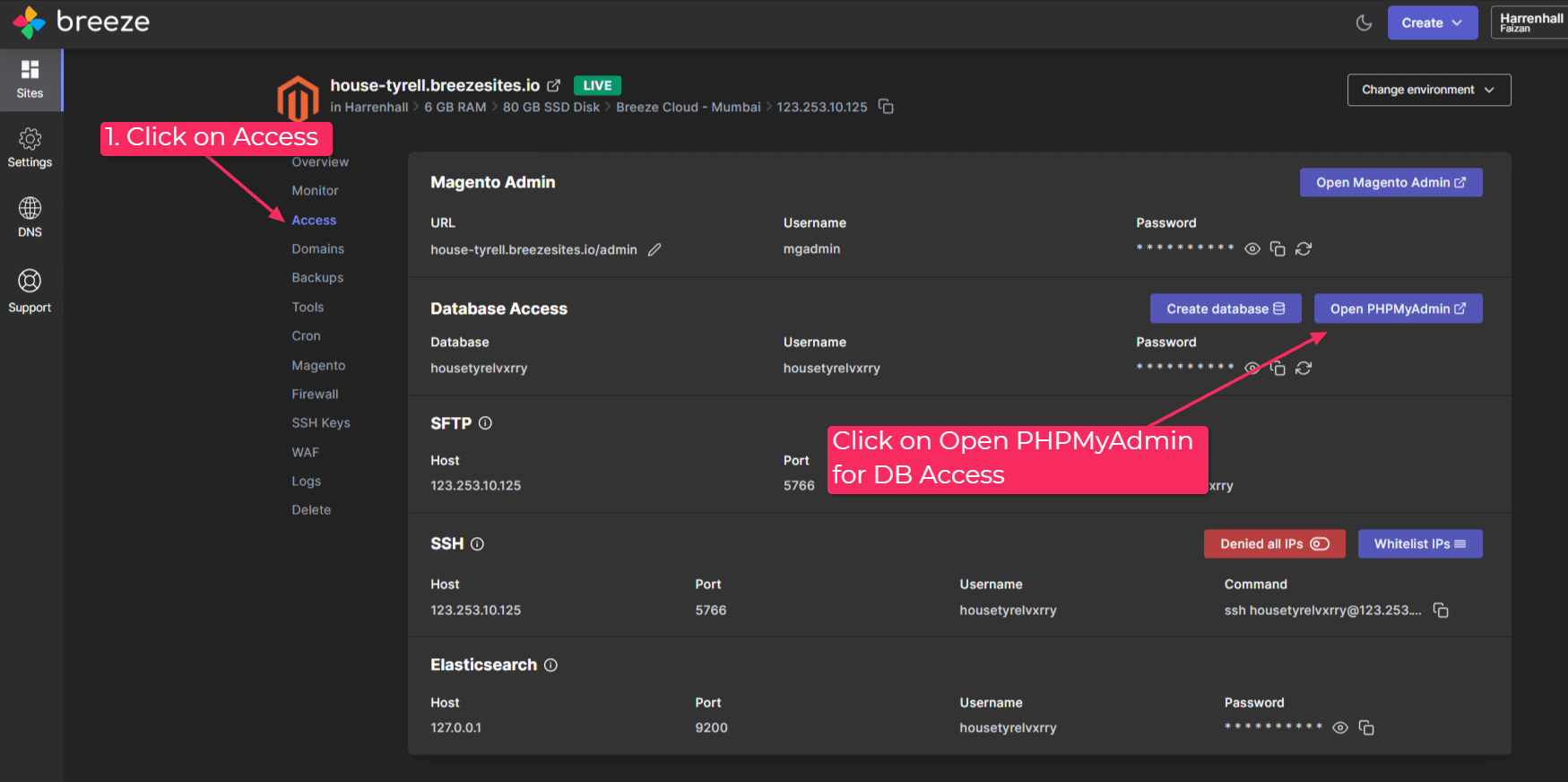Screen dimensions: 1568x782
Task: Show SSH info tooltip icon
Action: tap(477, 543)
